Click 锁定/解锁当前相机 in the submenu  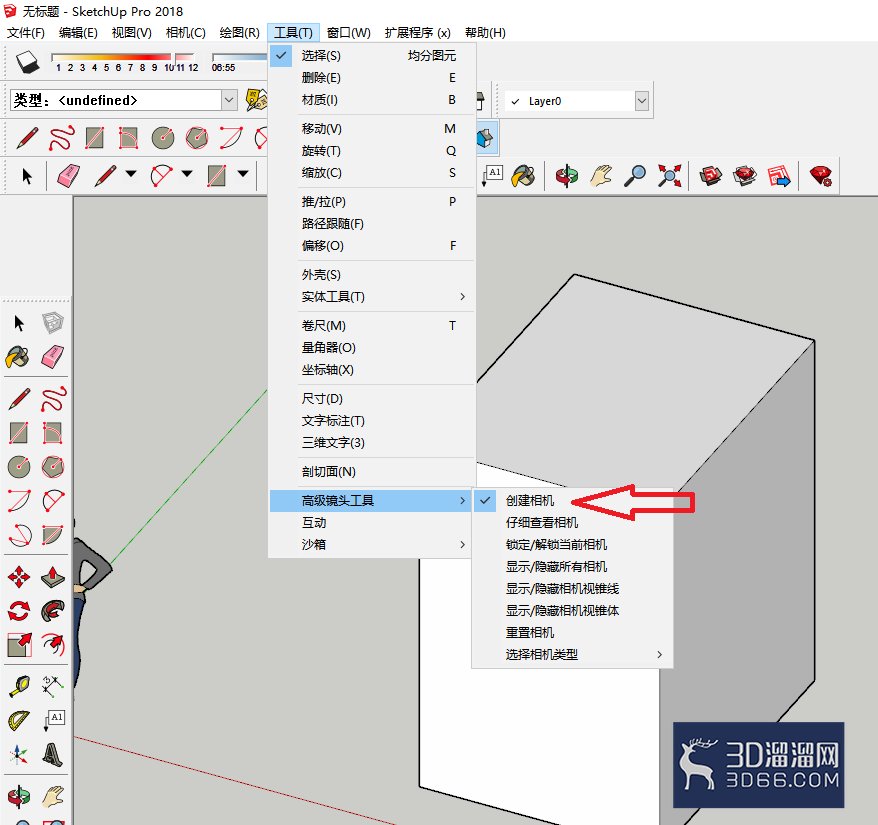(572, 544)
